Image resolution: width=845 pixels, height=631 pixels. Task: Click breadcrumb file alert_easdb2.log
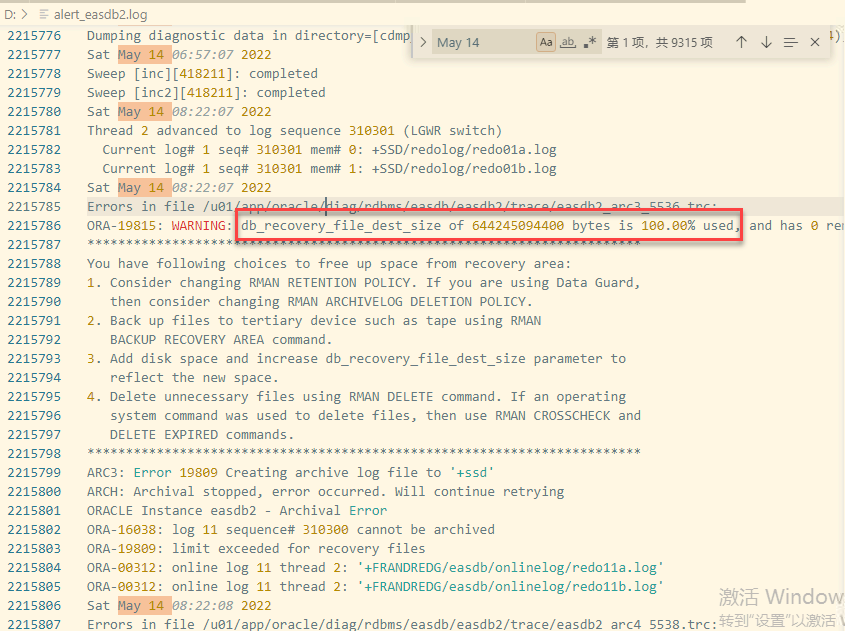click(100, 15)
